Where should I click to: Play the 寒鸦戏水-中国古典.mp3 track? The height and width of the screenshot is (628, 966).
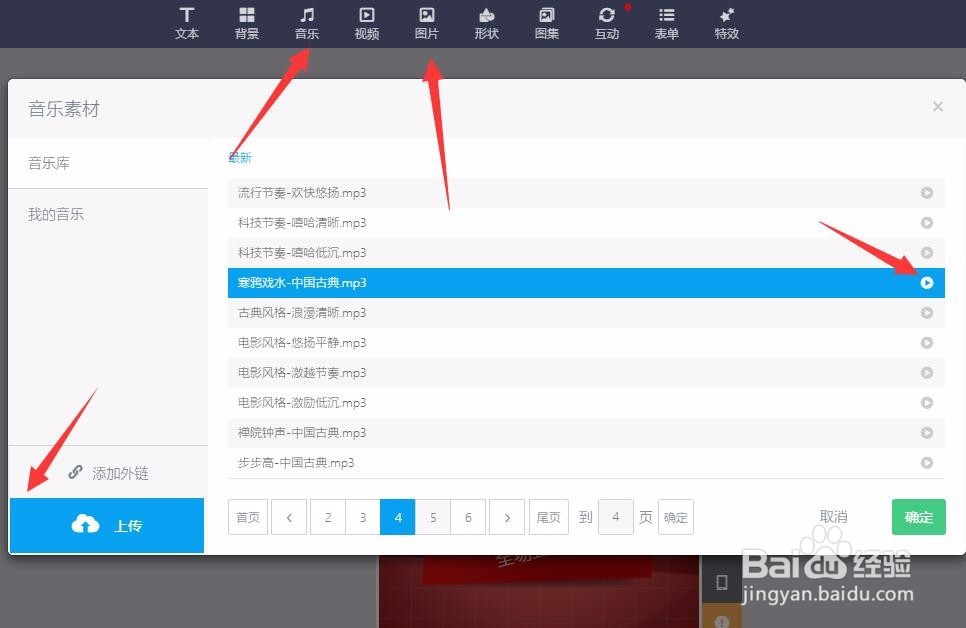tap(927, 283)
